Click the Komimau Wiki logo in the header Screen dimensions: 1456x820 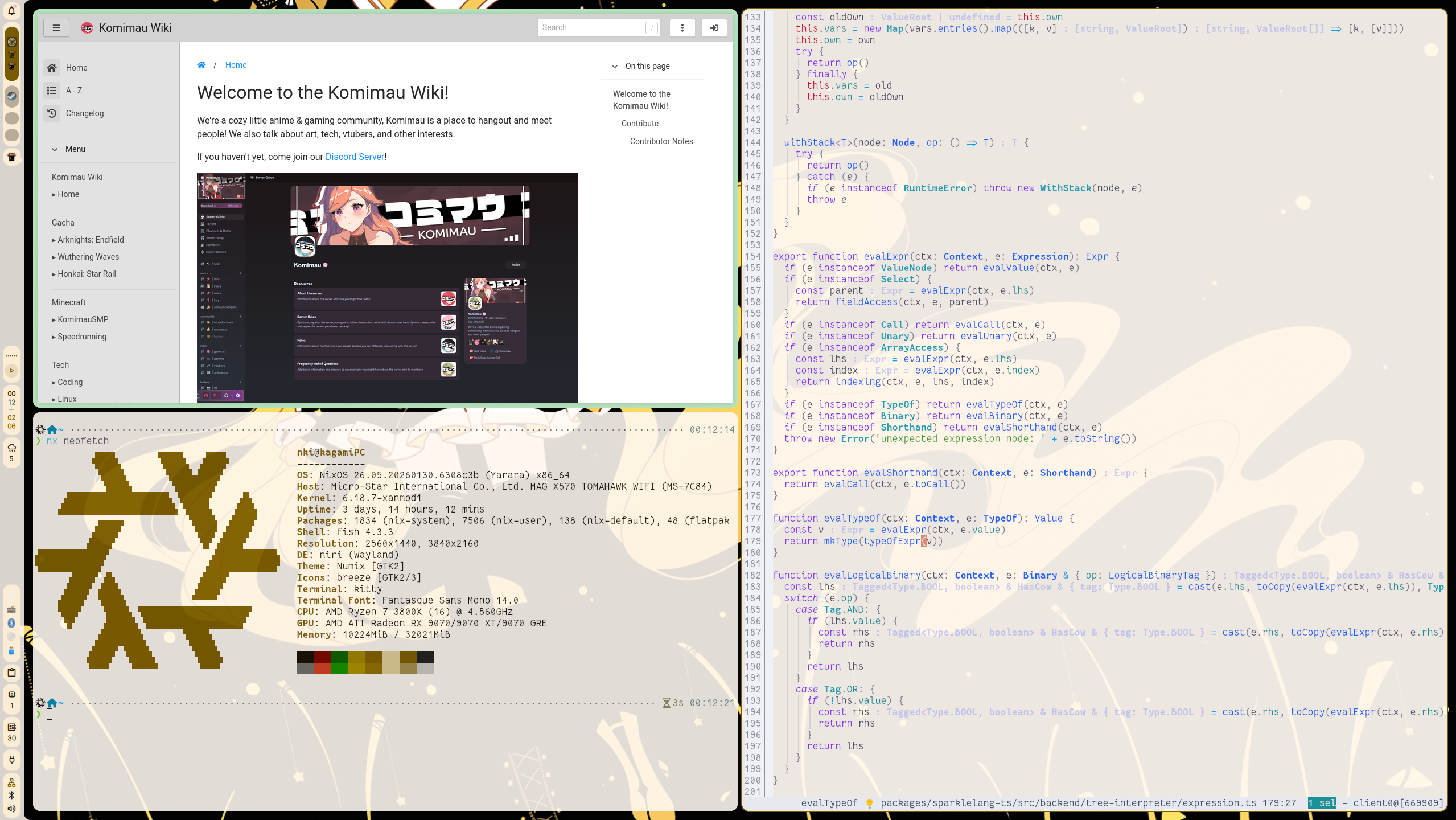click(87, 27)
